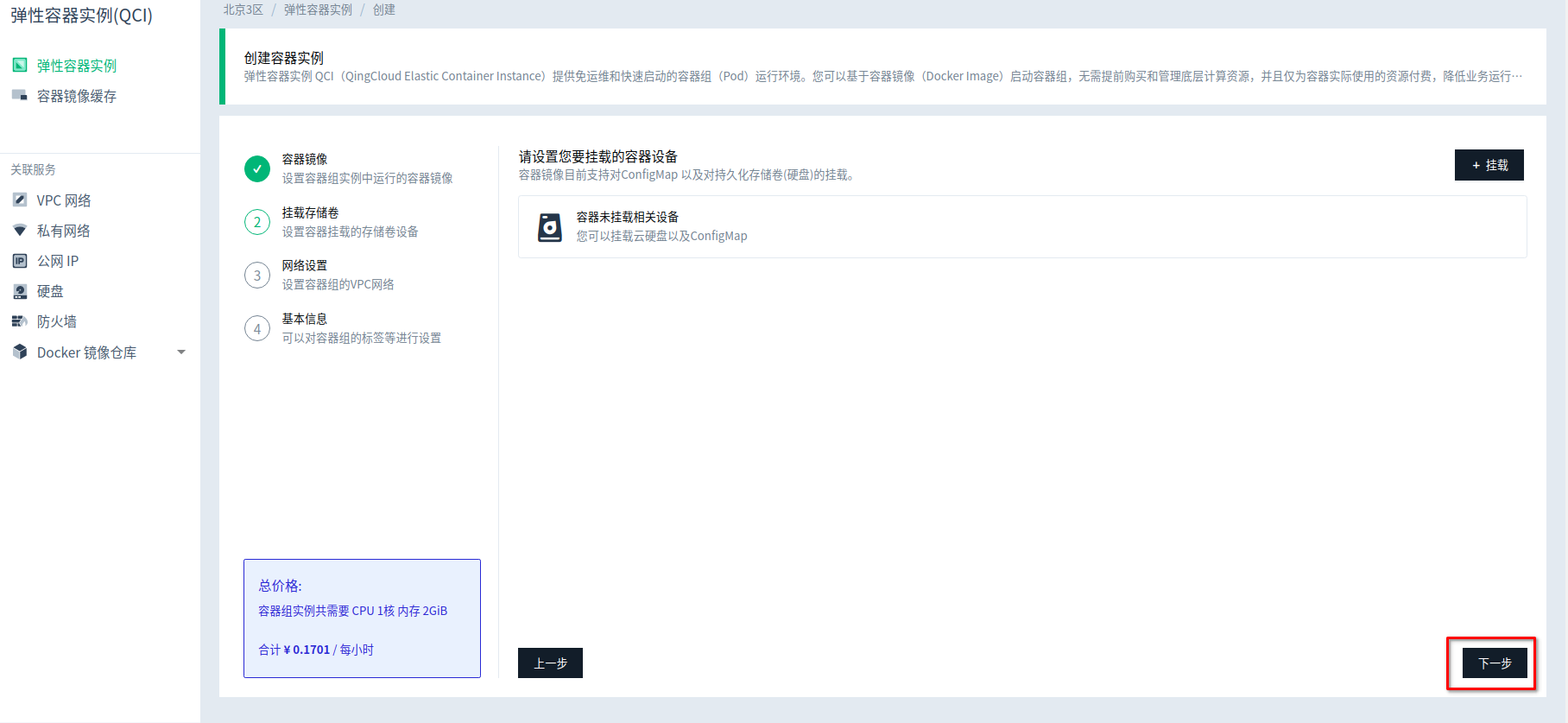Click the 总价格 label
Image resolution: width=1568 pixels, height=723 pixels.
(x=281, y=586)
